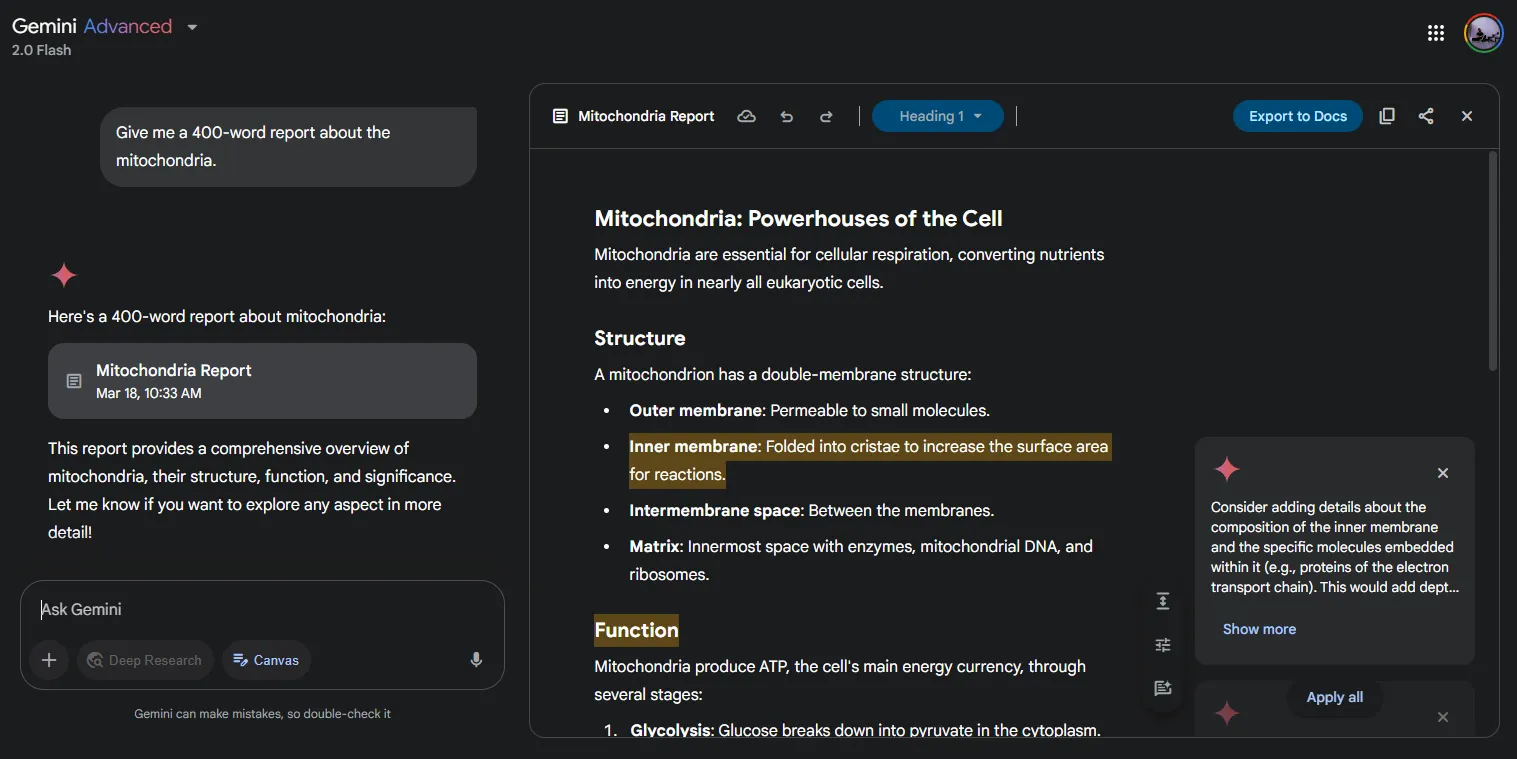
Task: Open the share icon in canvas header
Action: pyautogui.click(x=1426, y=116)
